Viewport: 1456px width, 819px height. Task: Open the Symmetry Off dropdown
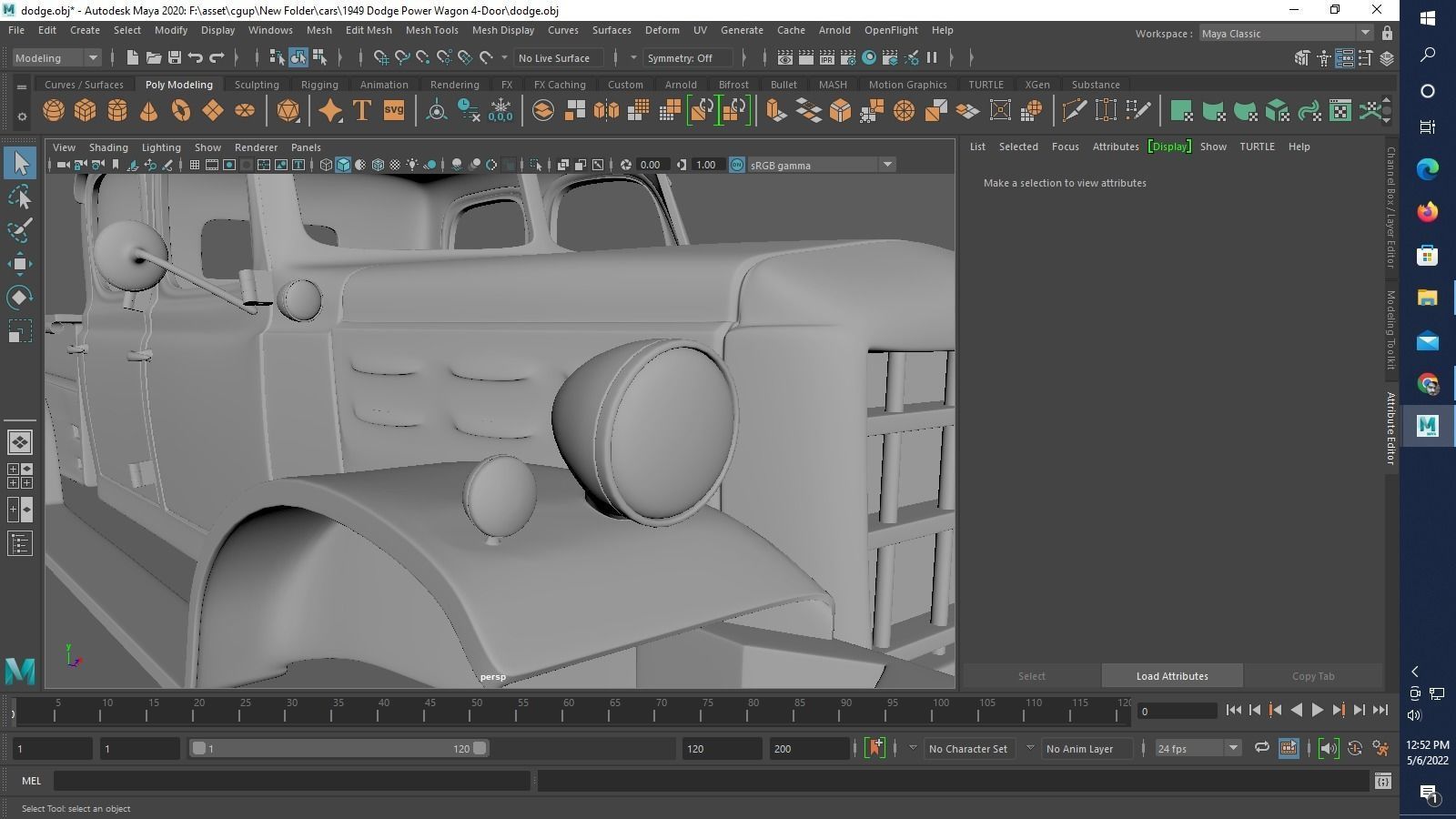687,58
